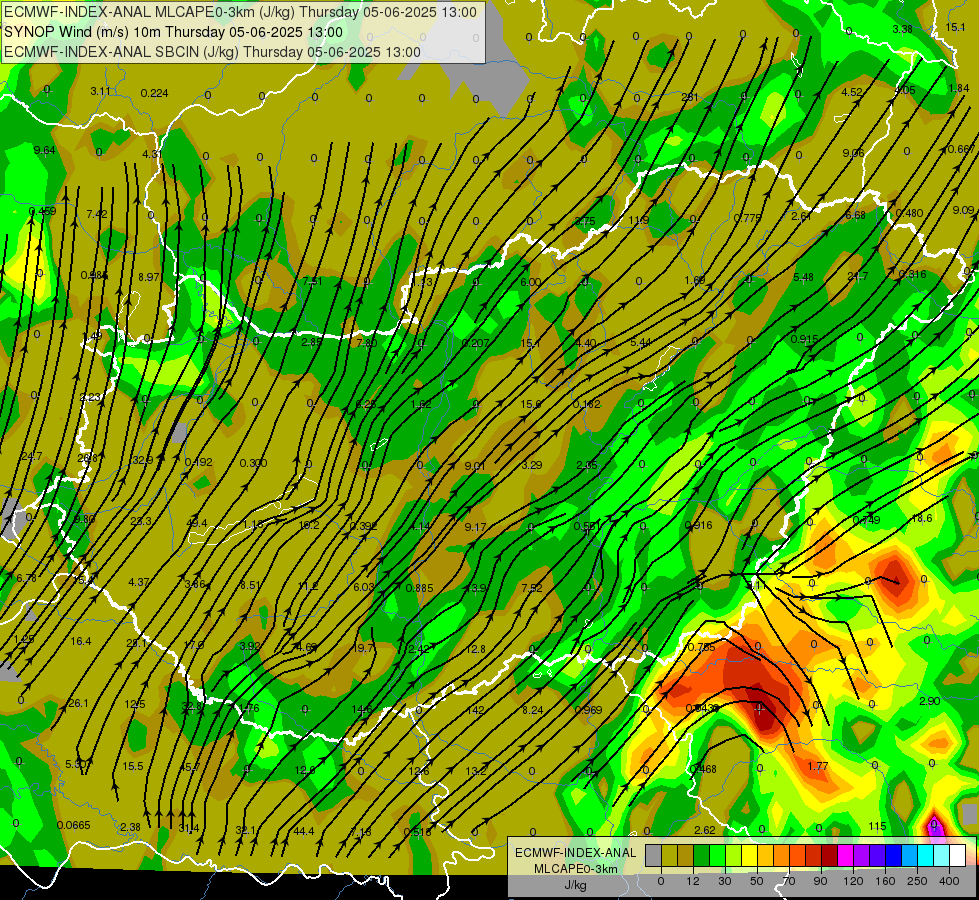Image resolution: width=979 pixels, height=900 pixels.
Task: Click the MLCAPE0-3km title line
Action: tap(240, 12)
